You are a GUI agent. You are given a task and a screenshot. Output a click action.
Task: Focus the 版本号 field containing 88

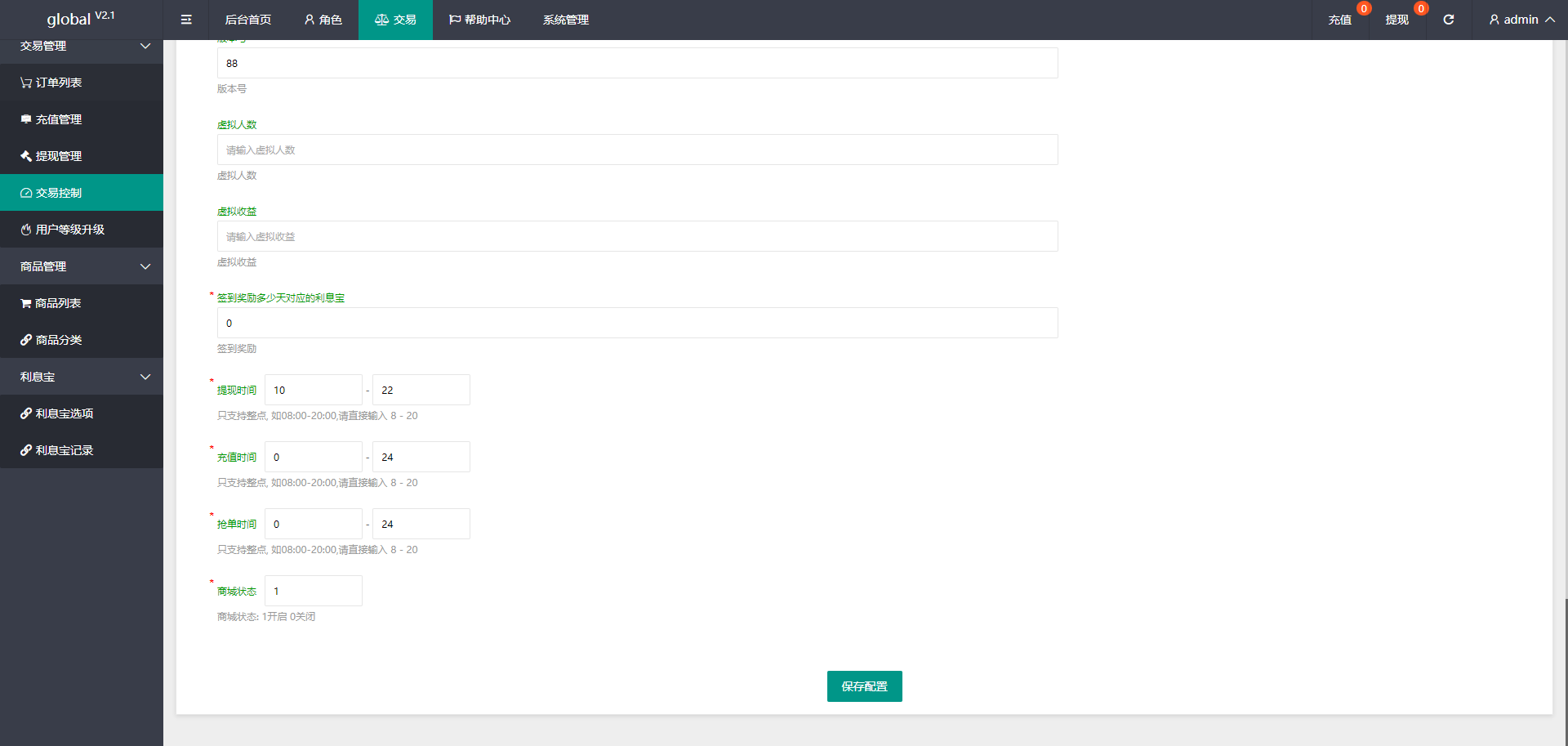(638, 63)
